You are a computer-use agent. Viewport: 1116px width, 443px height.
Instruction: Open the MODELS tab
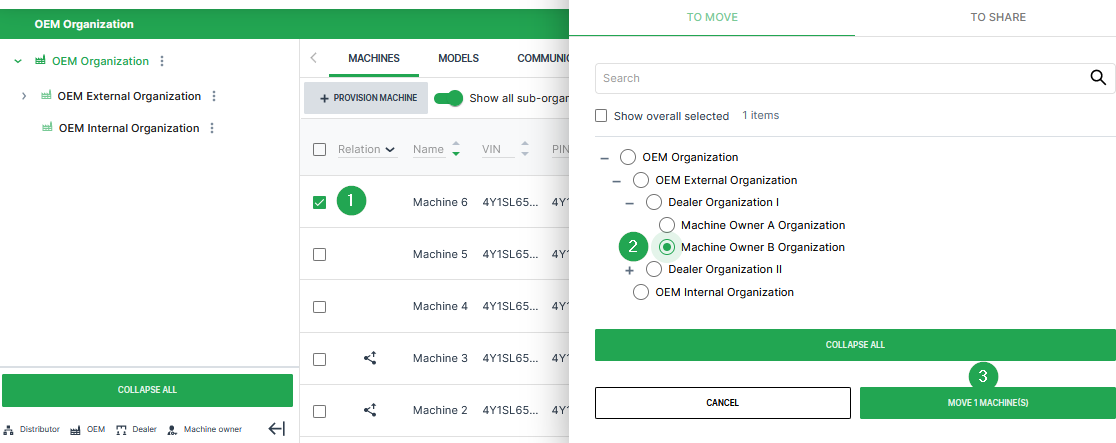pyautogui.click(x=458, y=58)
